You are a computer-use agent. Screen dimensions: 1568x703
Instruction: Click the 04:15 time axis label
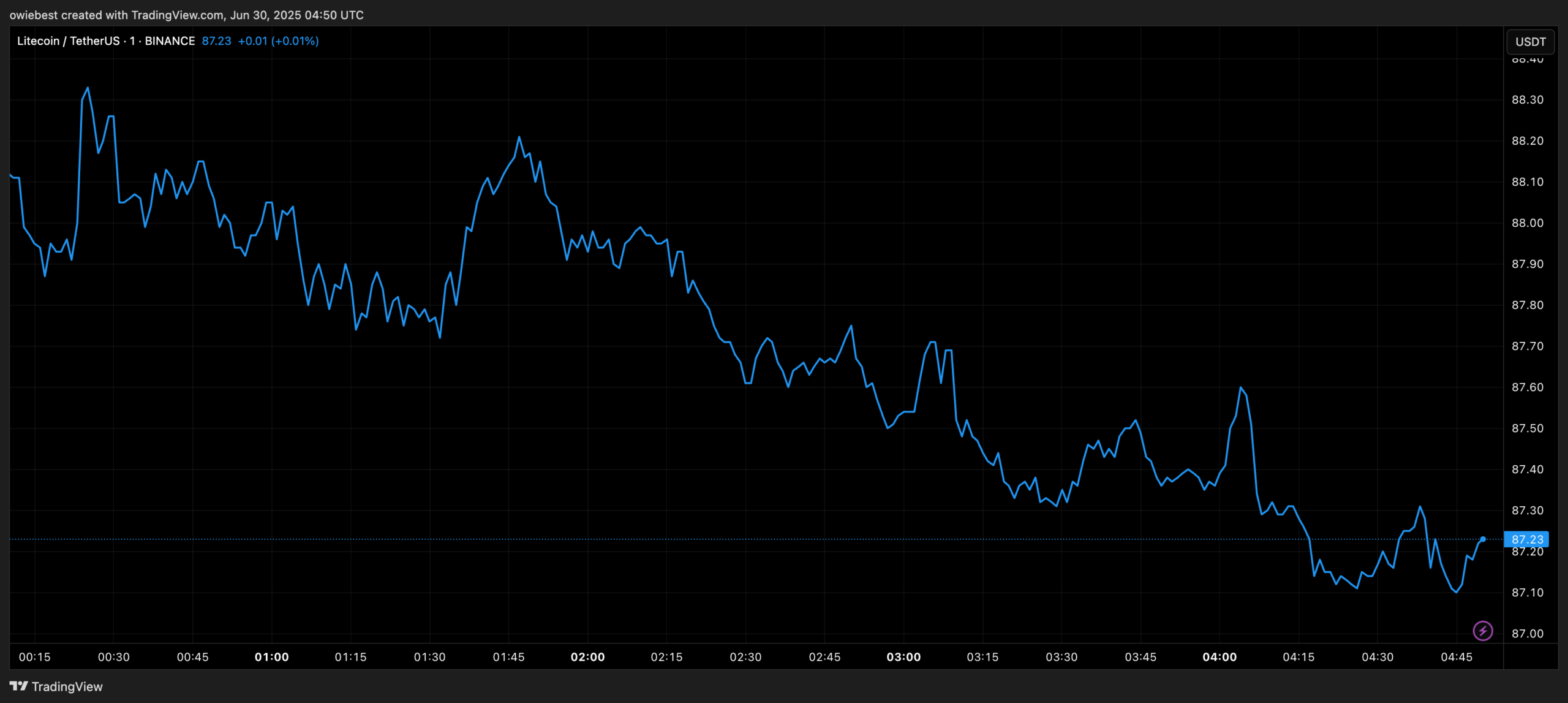[x=1299, y=657]
